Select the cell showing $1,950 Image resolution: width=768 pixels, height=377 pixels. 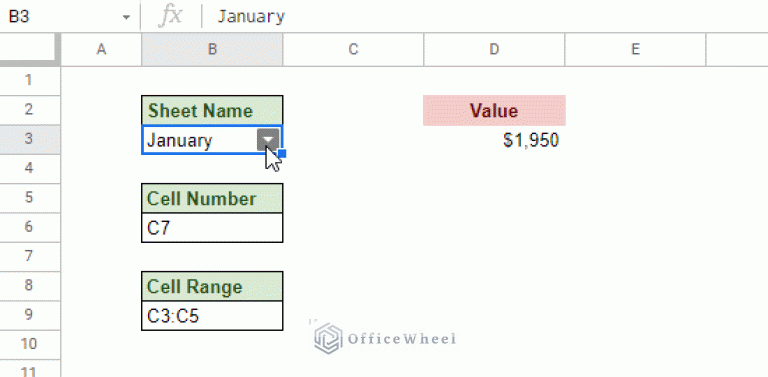click(x=494, y=140)
